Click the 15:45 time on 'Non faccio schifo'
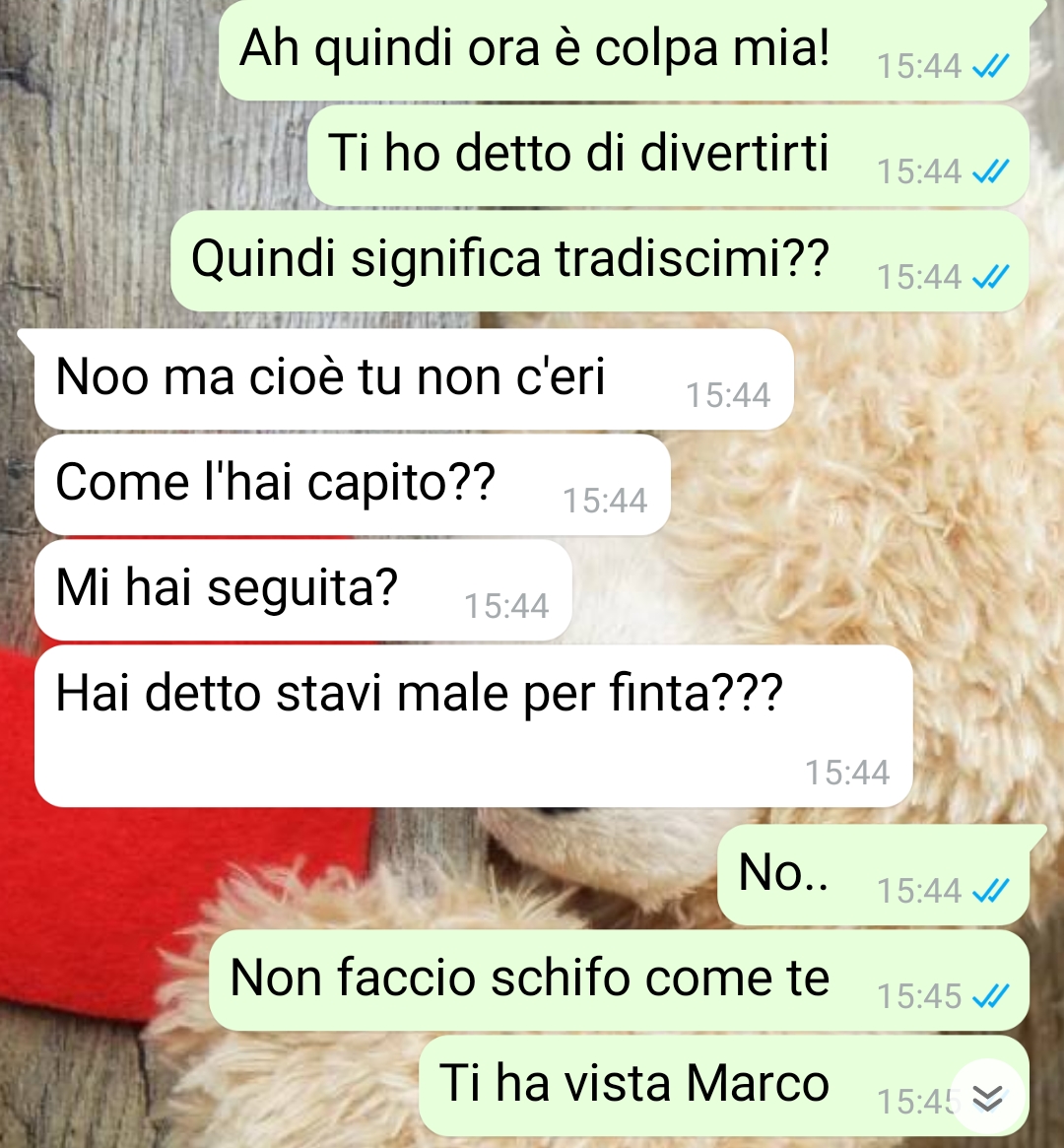Viewport: 1064px width, 1148px height. click(x=919, y=996)
